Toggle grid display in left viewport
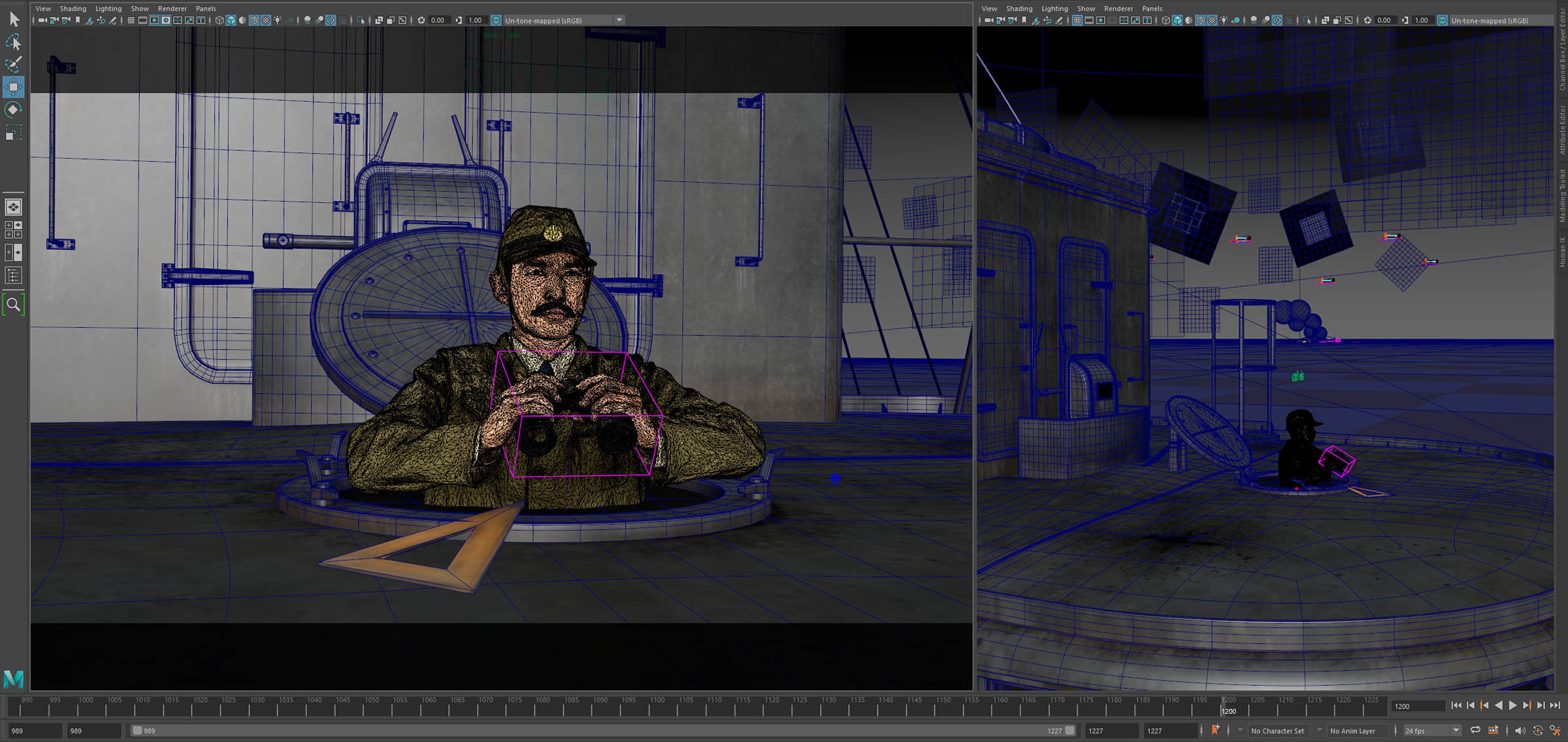This screenshot has width=1568, height=742. [x=131, y=20]
